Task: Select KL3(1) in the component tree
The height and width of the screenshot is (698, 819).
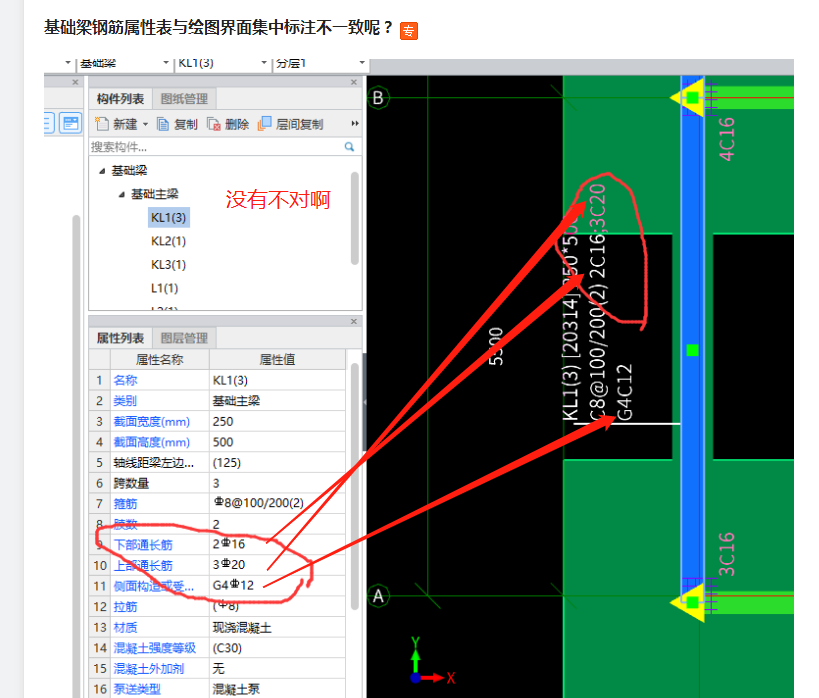Action: (169, 264)
